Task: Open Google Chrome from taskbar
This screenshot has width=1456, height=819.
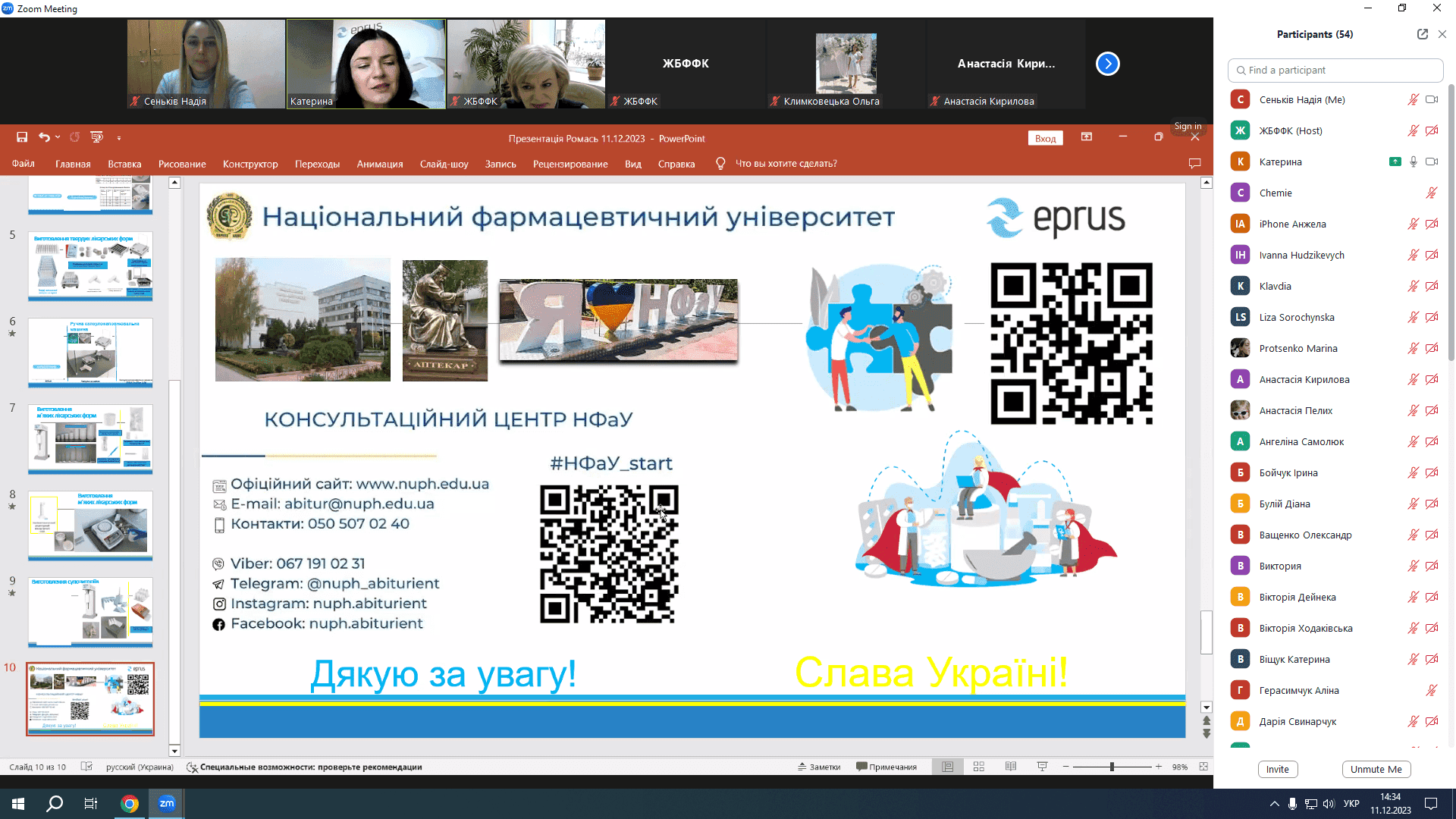Action: pos(130,803)
